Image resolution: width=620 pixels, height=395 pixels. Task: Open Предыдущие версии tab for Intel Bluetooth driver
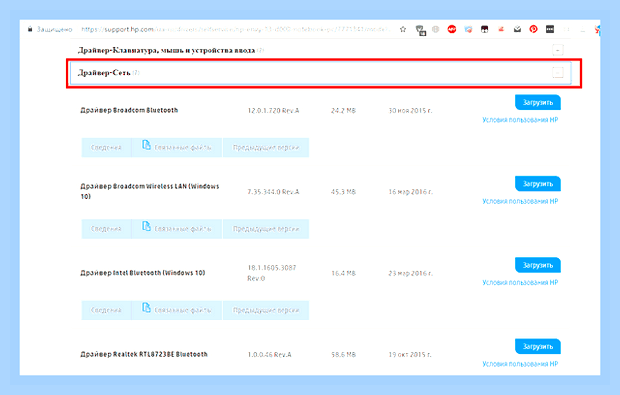coord(266,310)
